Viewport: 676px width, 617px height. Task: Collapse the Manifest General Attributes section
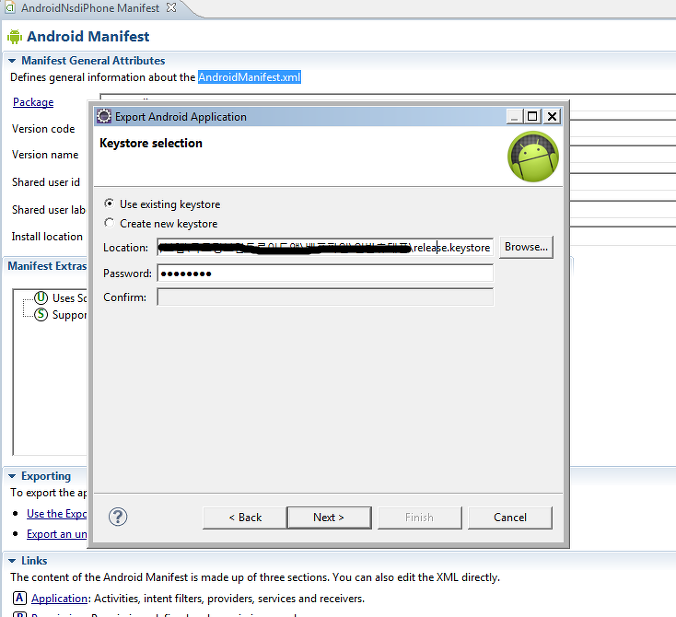(12, 61)
